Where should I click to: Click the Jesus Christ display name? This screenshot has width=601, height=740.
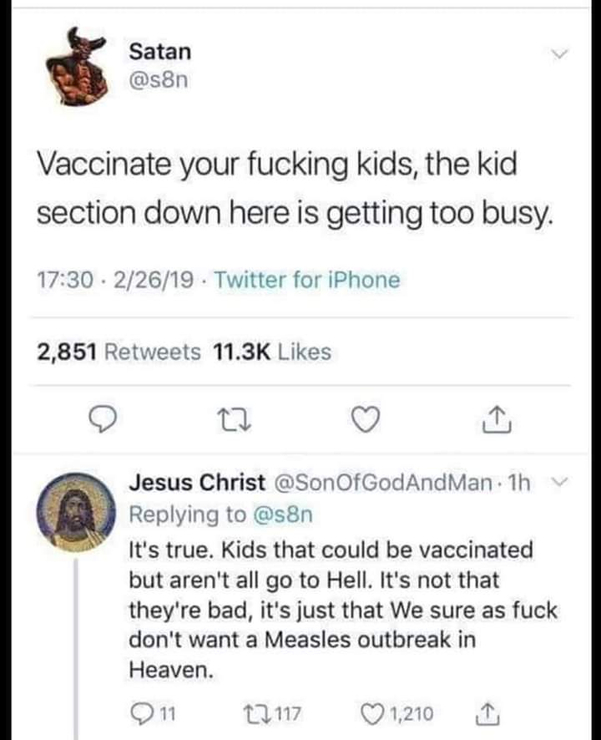point(194,484)
